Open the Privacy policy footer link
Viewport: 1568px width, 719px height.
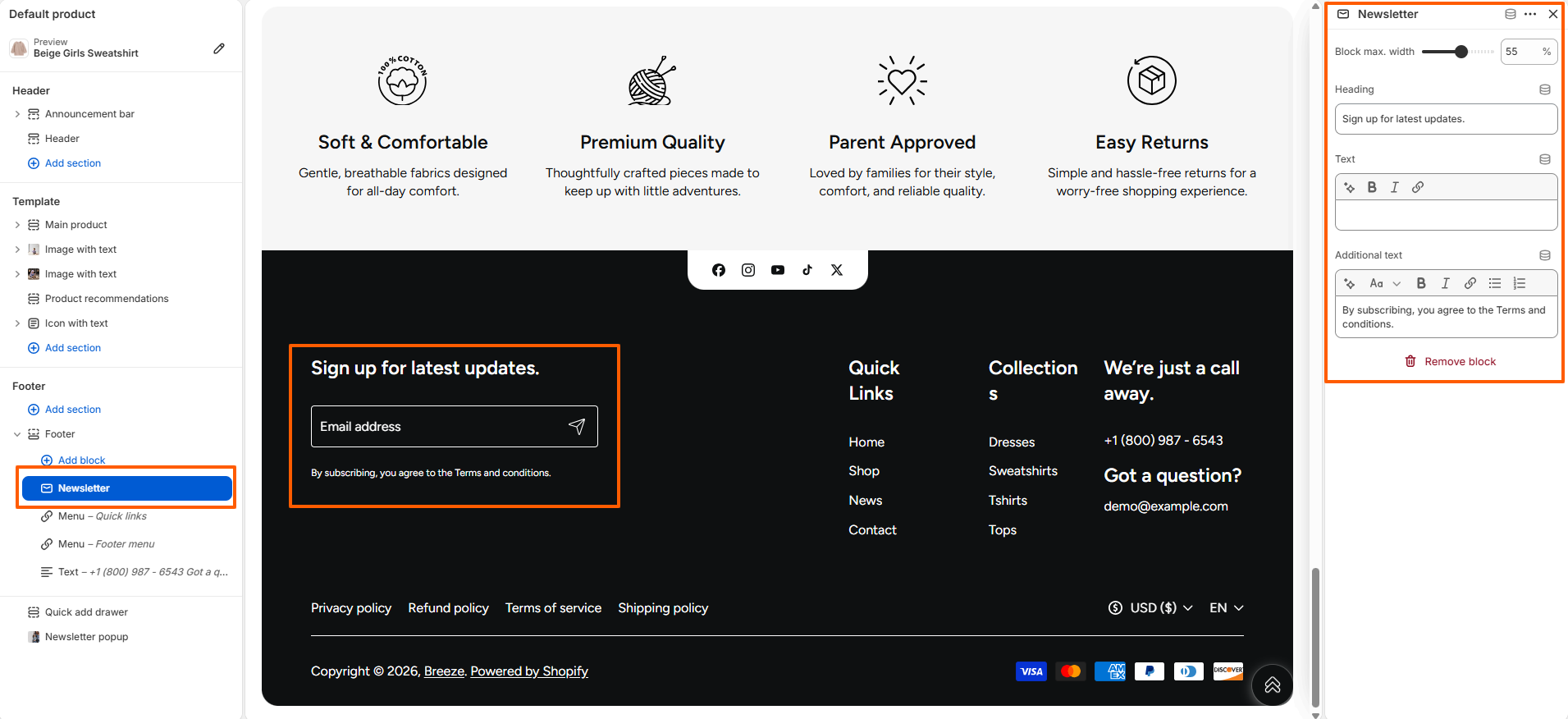[351, 608]
